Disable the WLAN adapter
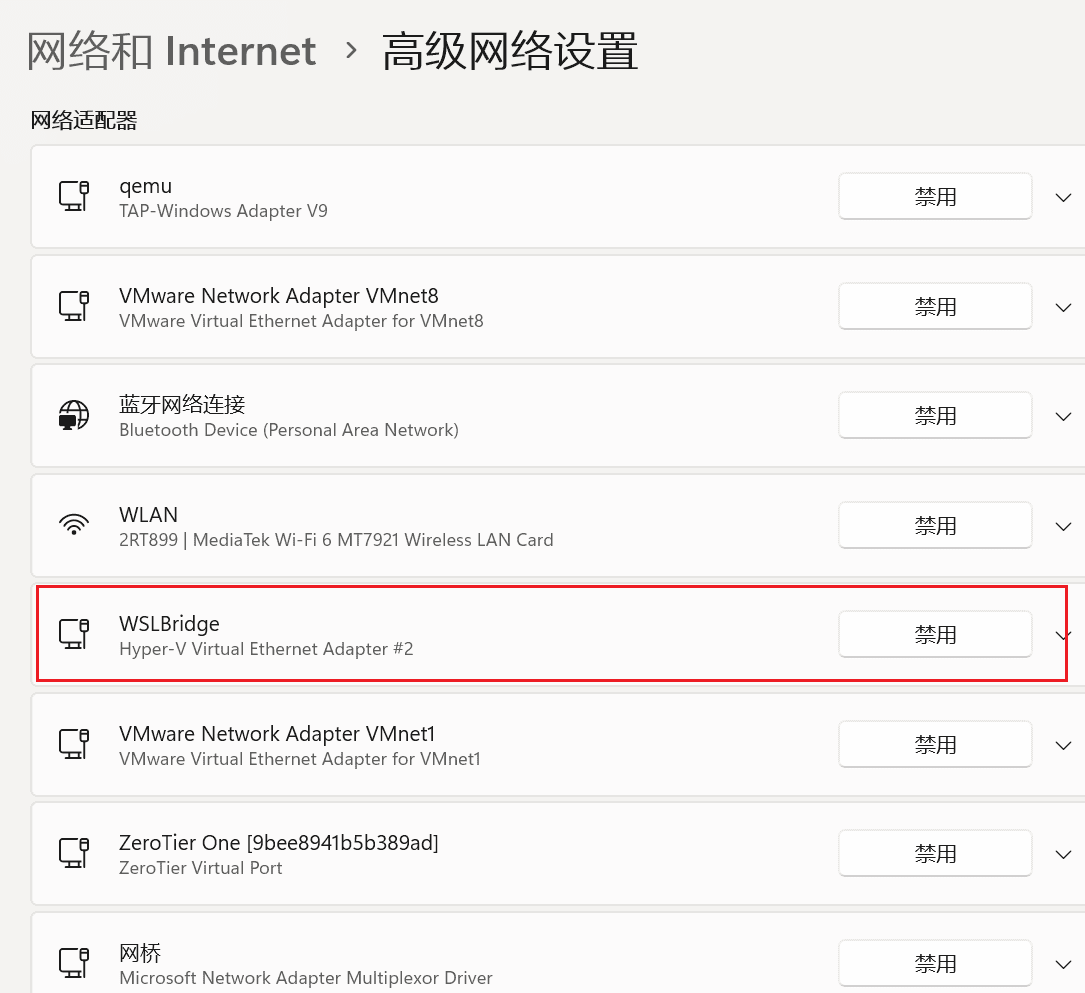 (x=935, y=526)
